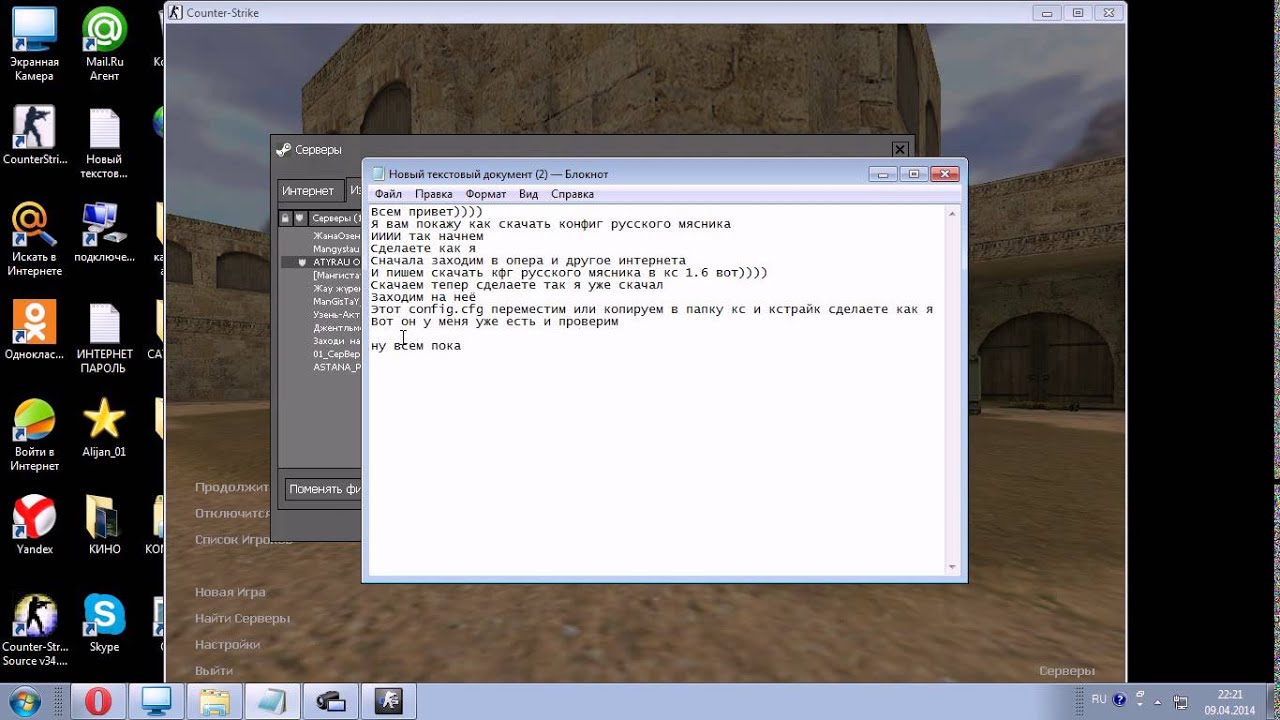Select the CounterStri... desktop shortcut

pyautogui.click(x=34, y=135)
